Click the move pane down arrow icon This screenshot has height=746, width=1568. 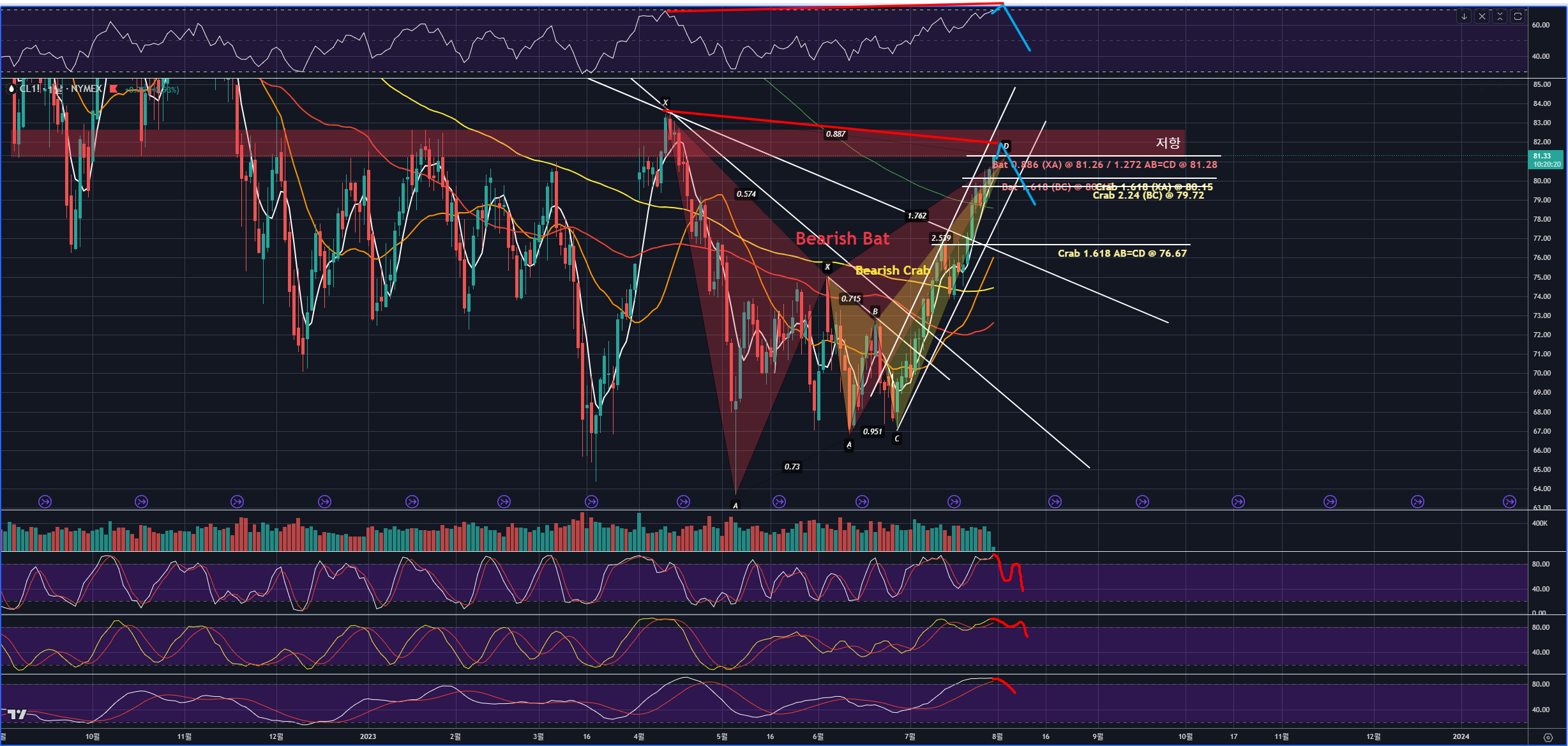(1464, 17)
